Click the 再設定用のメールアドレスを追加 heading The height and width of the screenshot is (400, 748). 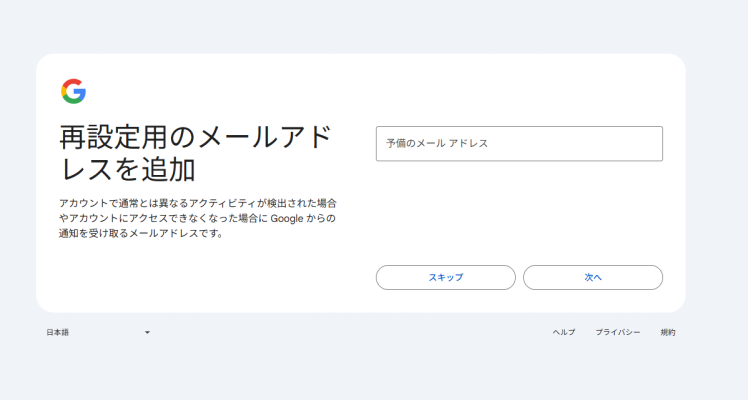point(195,153)
